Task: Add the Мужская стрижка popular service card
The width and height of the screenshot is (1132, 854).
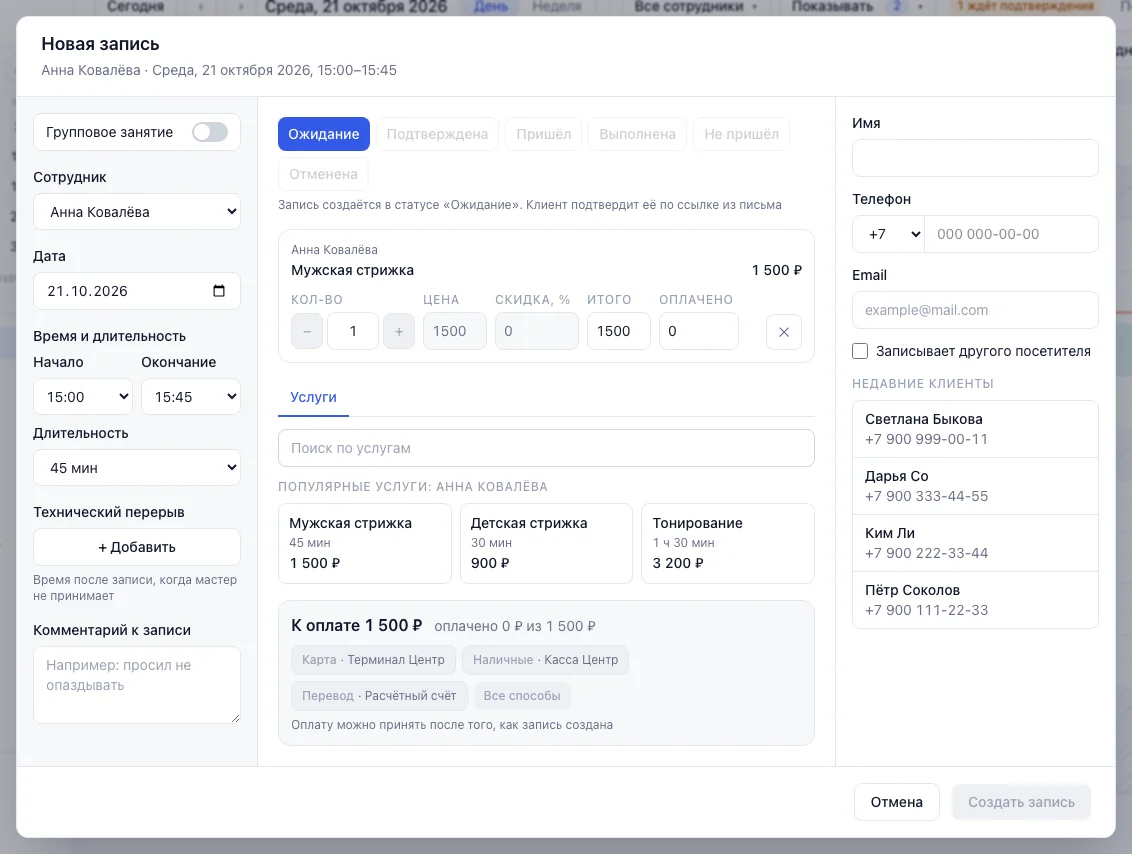Action: pos(365,543)
